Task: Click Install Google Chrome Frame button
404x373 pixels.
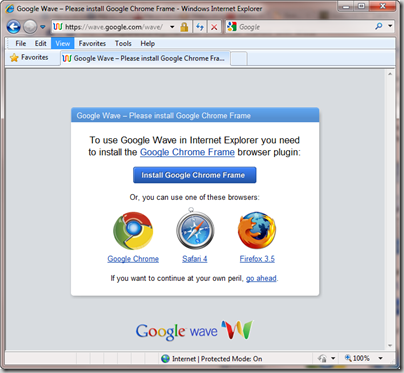Action: [195, 175]
